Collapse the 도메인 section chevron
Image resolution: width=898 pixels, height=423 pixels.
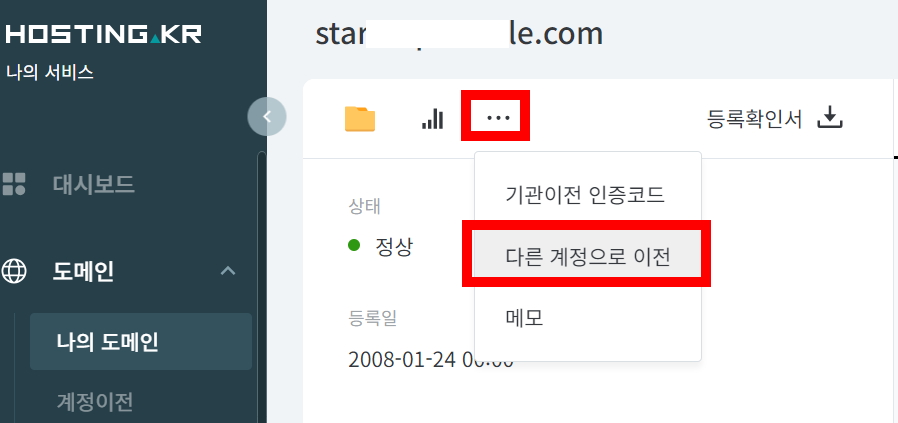point(228,271)
